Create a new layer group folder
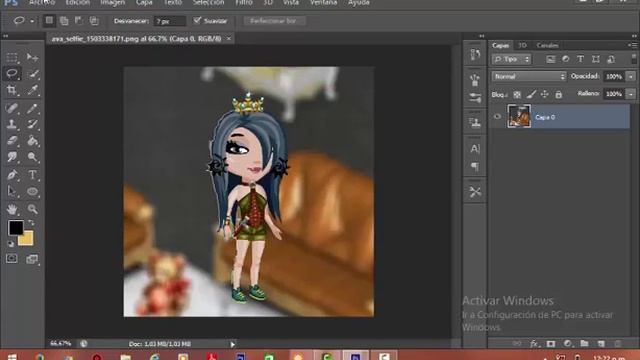The image size is (640, 360). (584, 344)
